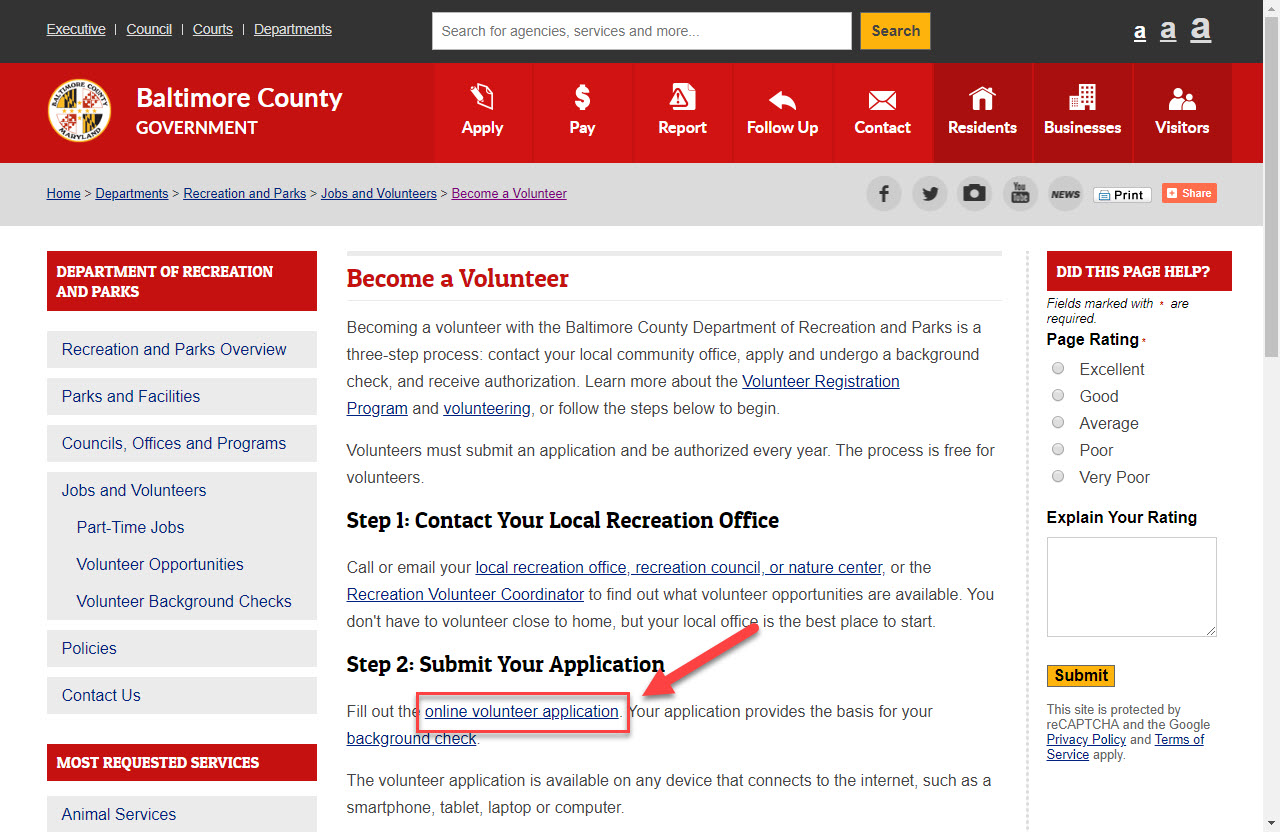Open the Facebook share icon
Screen dimensions: 1280x832
(x=884, y=193)
